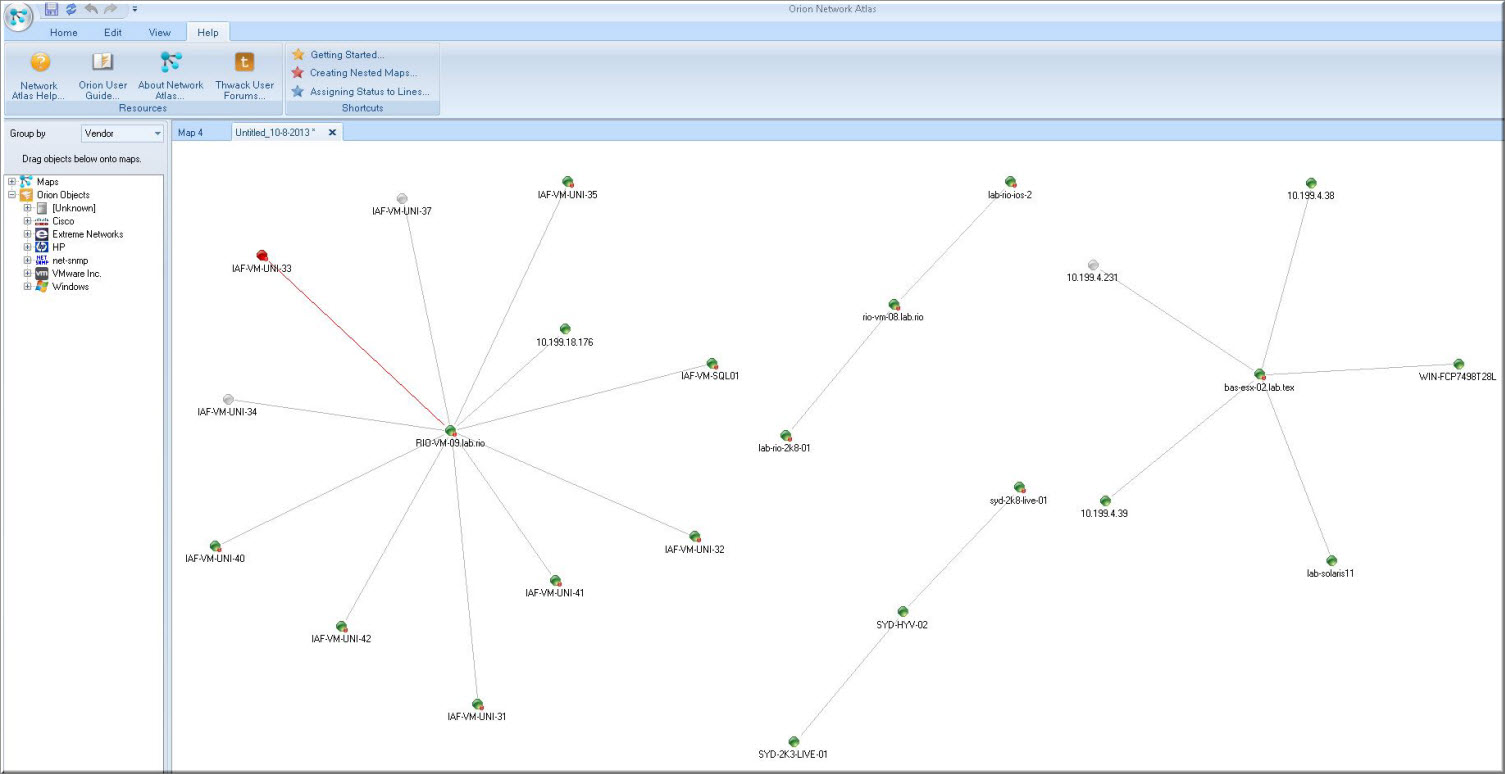This screenshot has width=1505, height=774.
Task: Select the Help ribbon tab
Action: pyautogui.click(x=208, y=32)
